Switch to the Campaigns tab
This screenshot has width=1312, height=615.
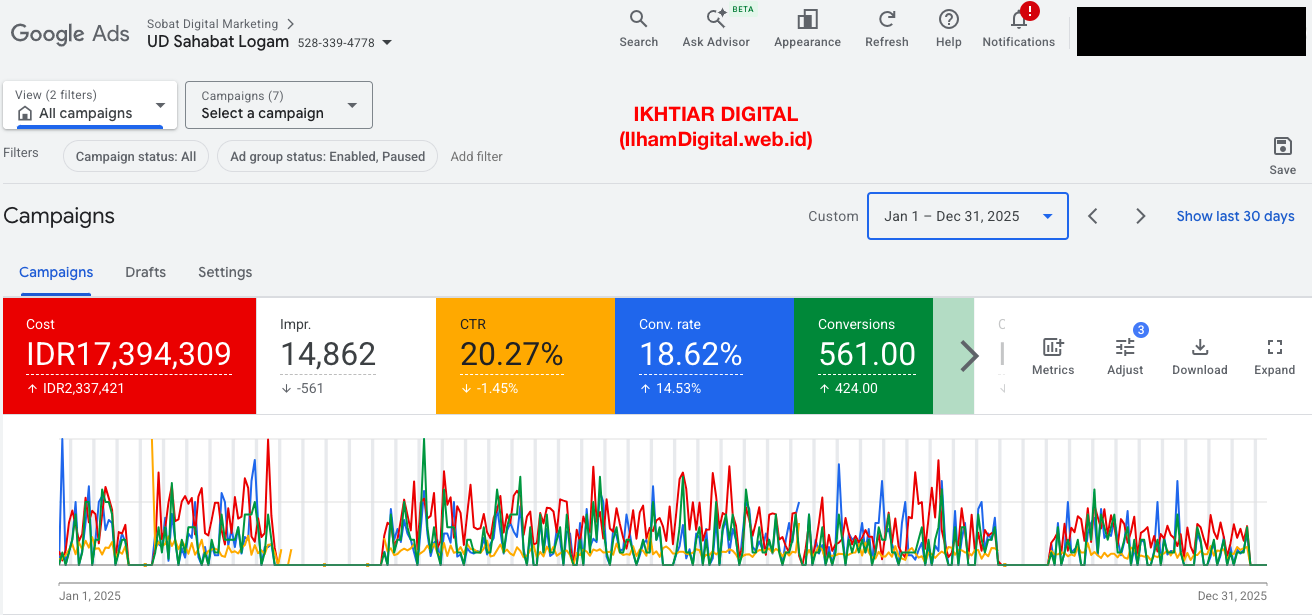click(56, 272)
